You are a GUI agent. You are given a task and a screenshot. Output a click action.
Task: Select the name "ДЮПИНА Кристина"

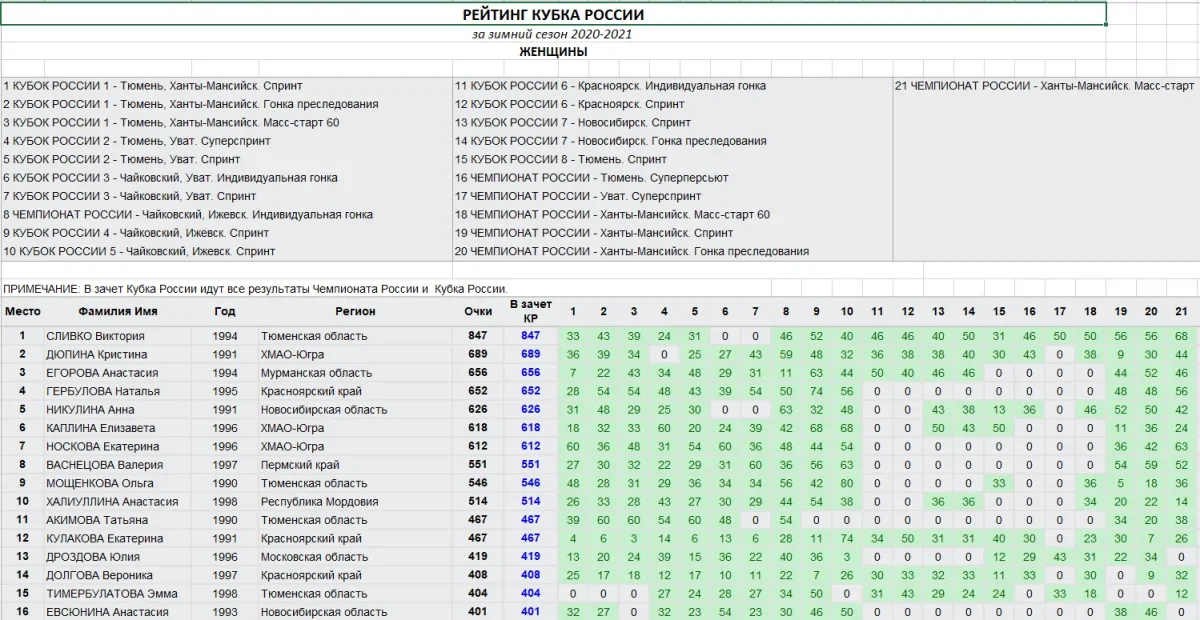96,354
